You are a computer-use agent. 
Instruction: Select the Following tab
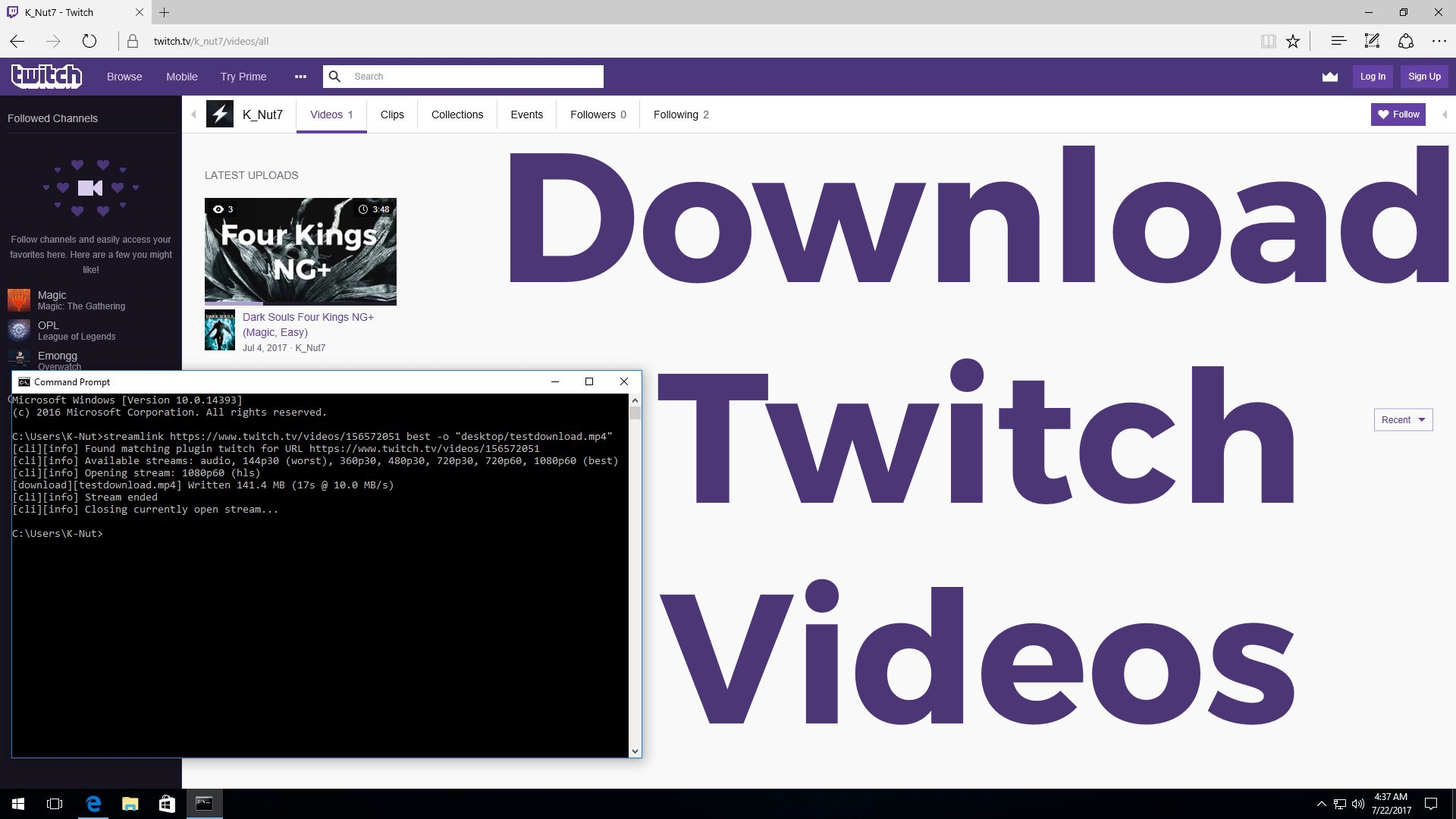pyautogui.click(x=681, y=115)
